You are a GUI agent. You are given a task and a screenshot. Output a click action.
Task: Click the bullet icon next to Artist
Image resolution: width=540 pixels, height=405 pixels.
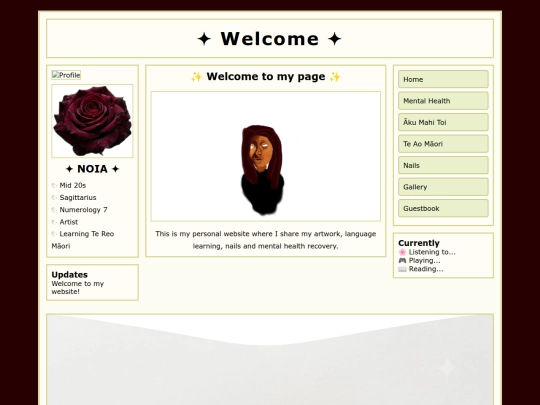tap(54, 222)
